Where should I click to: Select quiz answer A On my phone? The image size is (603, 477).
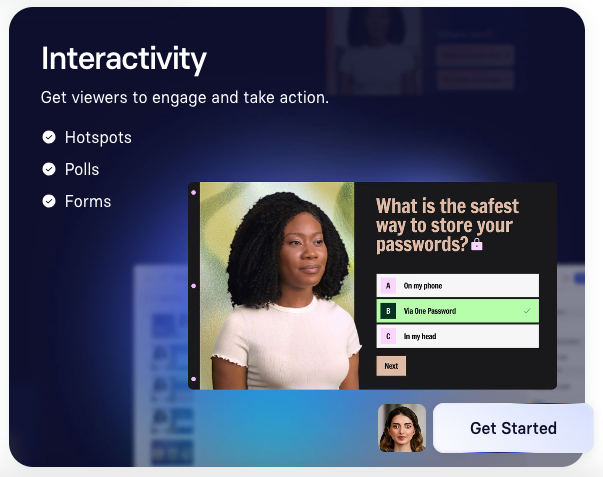click(x=458, y=285)
